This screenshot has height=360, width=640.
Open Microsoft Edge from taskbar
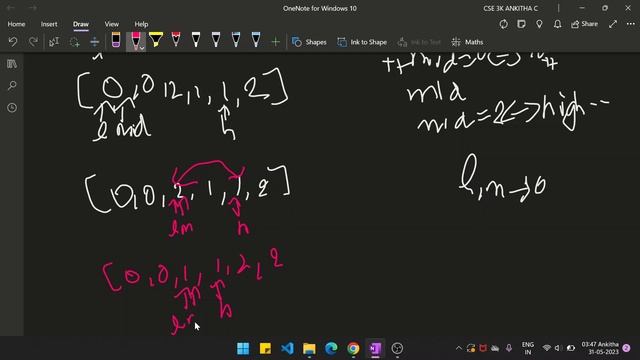coord(331,348)
